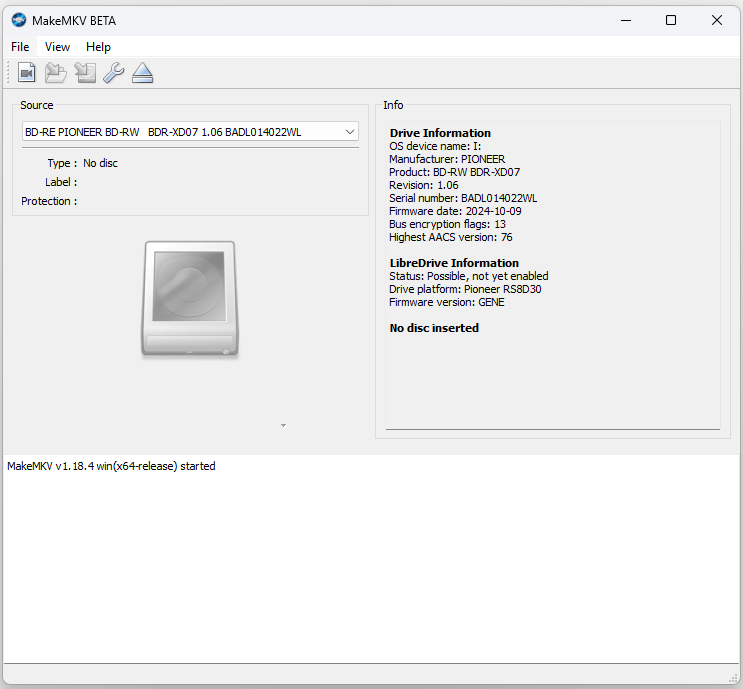Image resolution: width=743 pixels, height=689 pixels.
Task: Click the MakeMKV app icon in title bar
Action: pyautogui.click(x=19, y=20)
